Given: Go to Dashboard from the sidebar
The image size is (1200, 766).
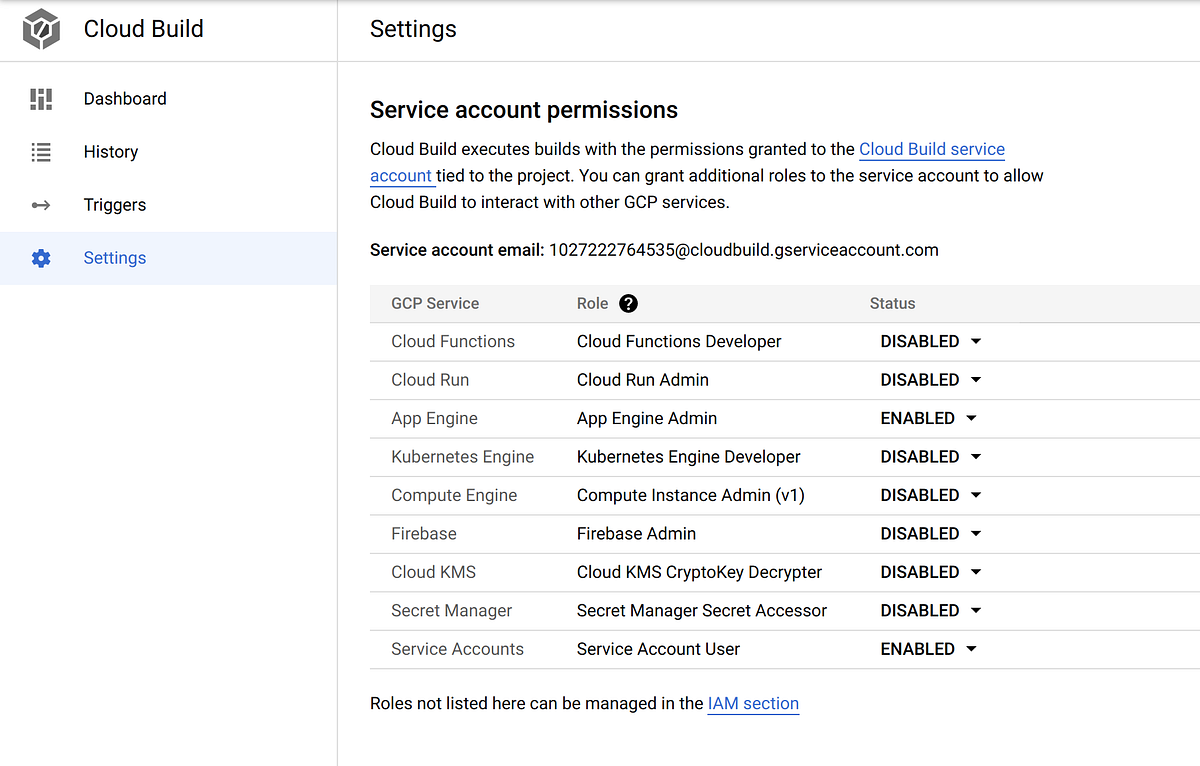Looking at the screenshot, I should [125, 98].
